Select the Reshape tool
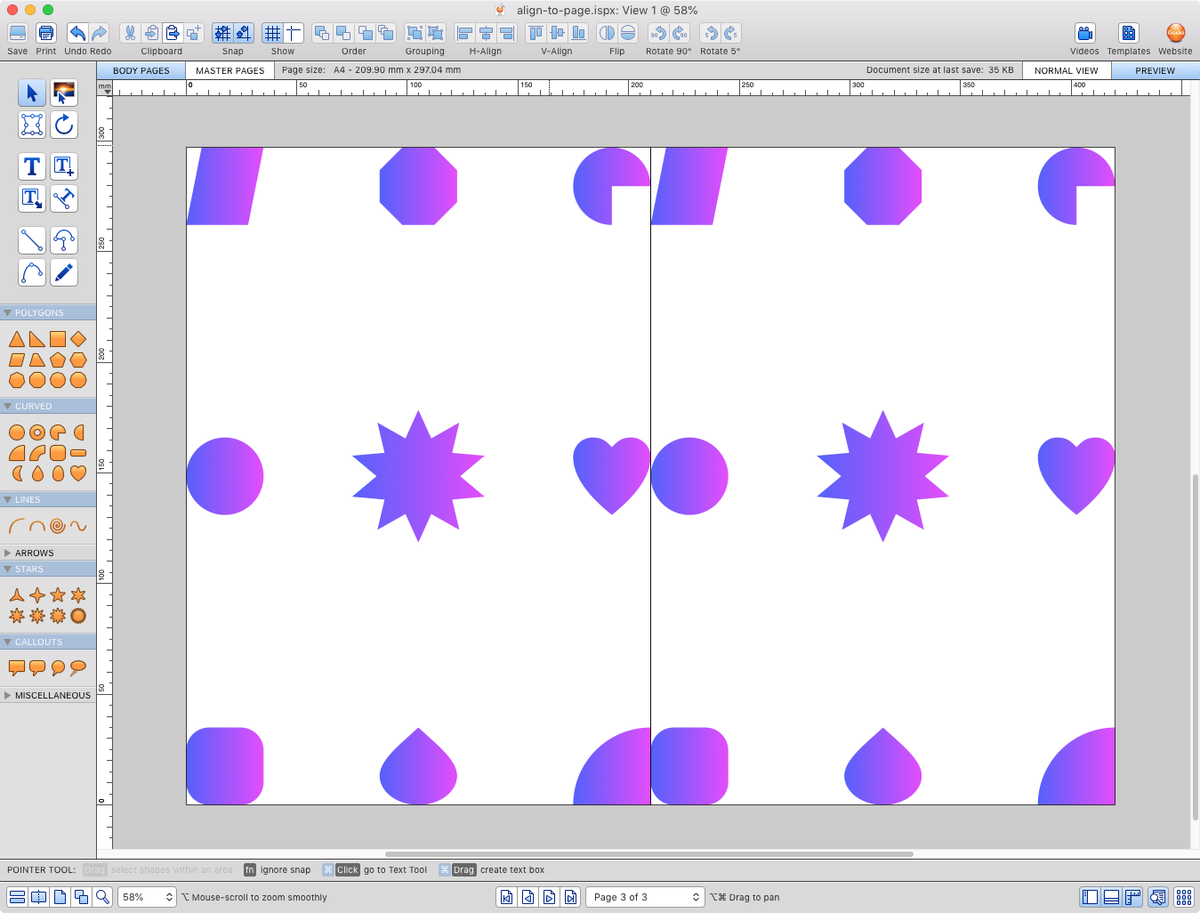 [31, 125]
